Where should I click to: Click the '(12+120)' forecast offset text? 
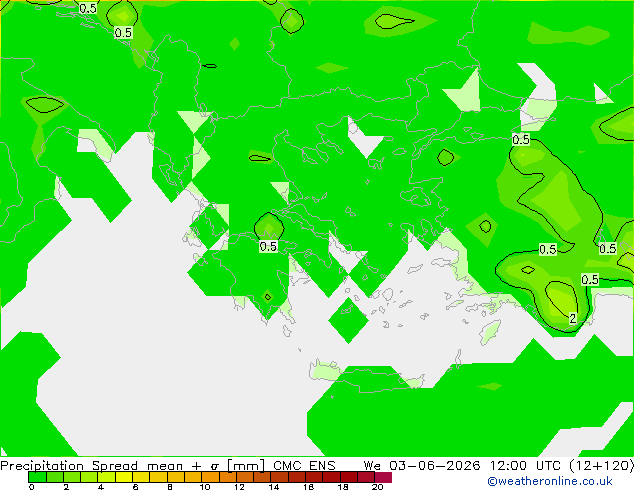coord(601,465)
